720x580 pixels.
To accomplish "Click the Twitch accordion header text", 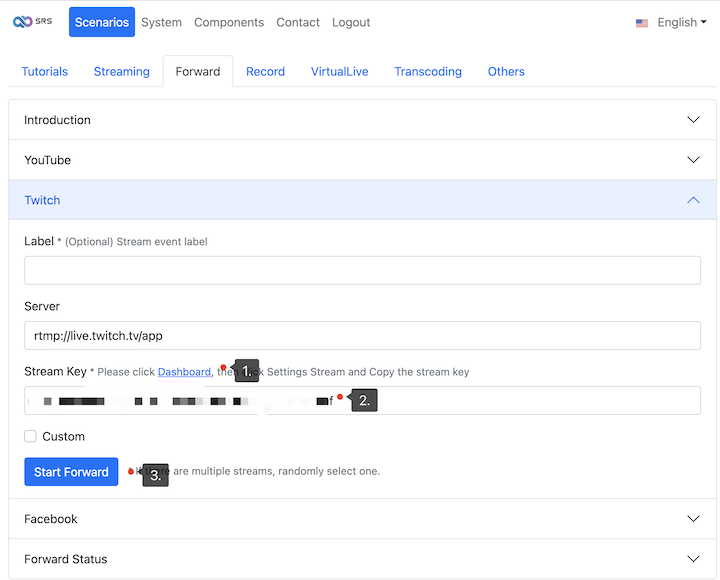I will point(42,200).
